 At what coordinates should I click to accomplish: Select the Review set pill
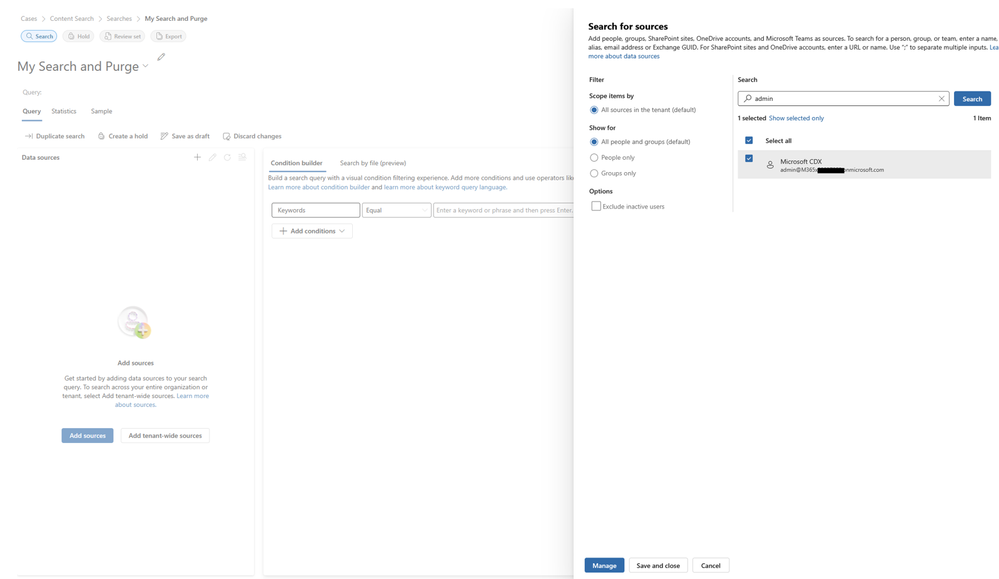coord(122,36)
